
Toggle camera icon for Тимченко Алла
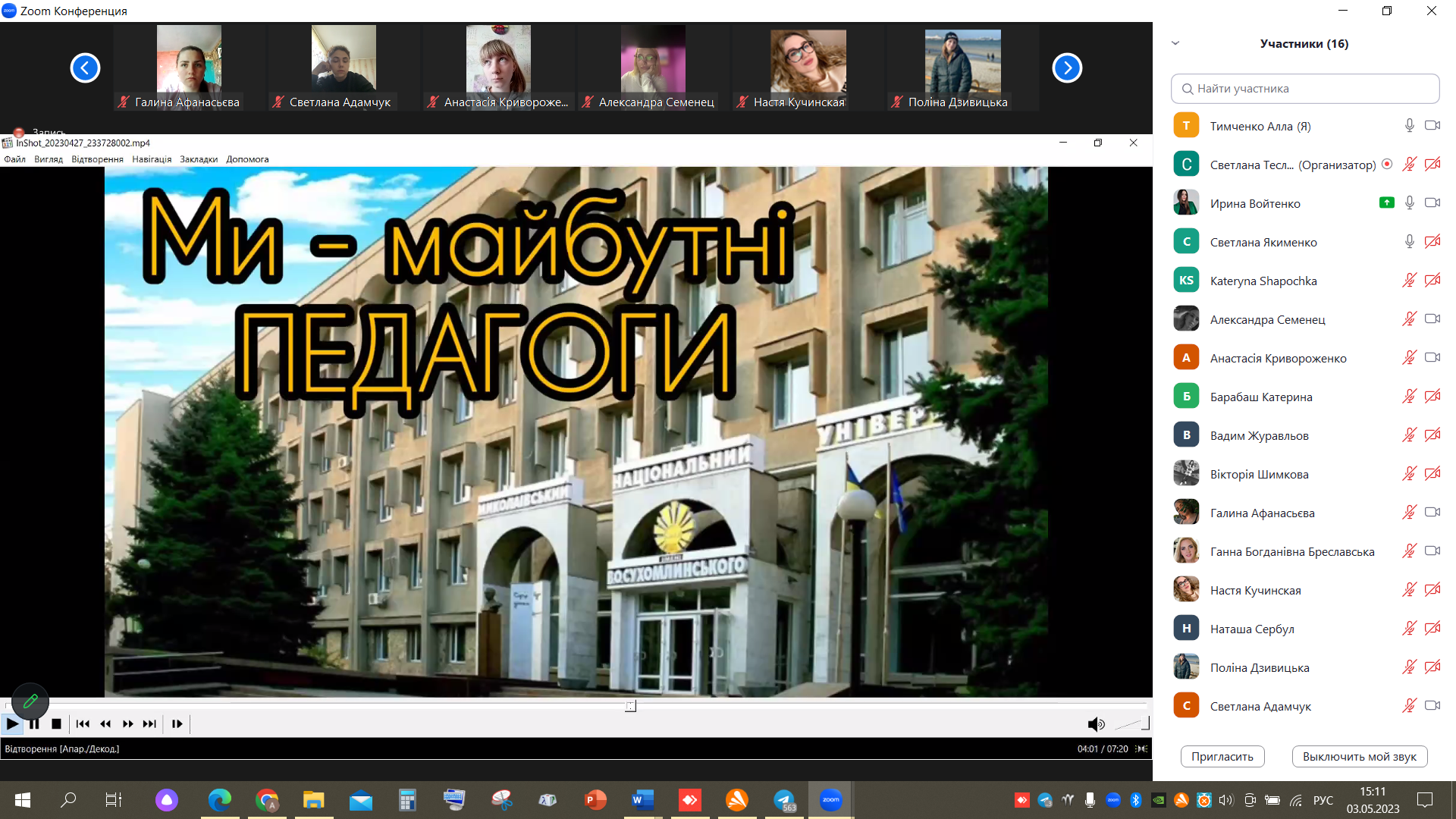tap(1432, 126)
